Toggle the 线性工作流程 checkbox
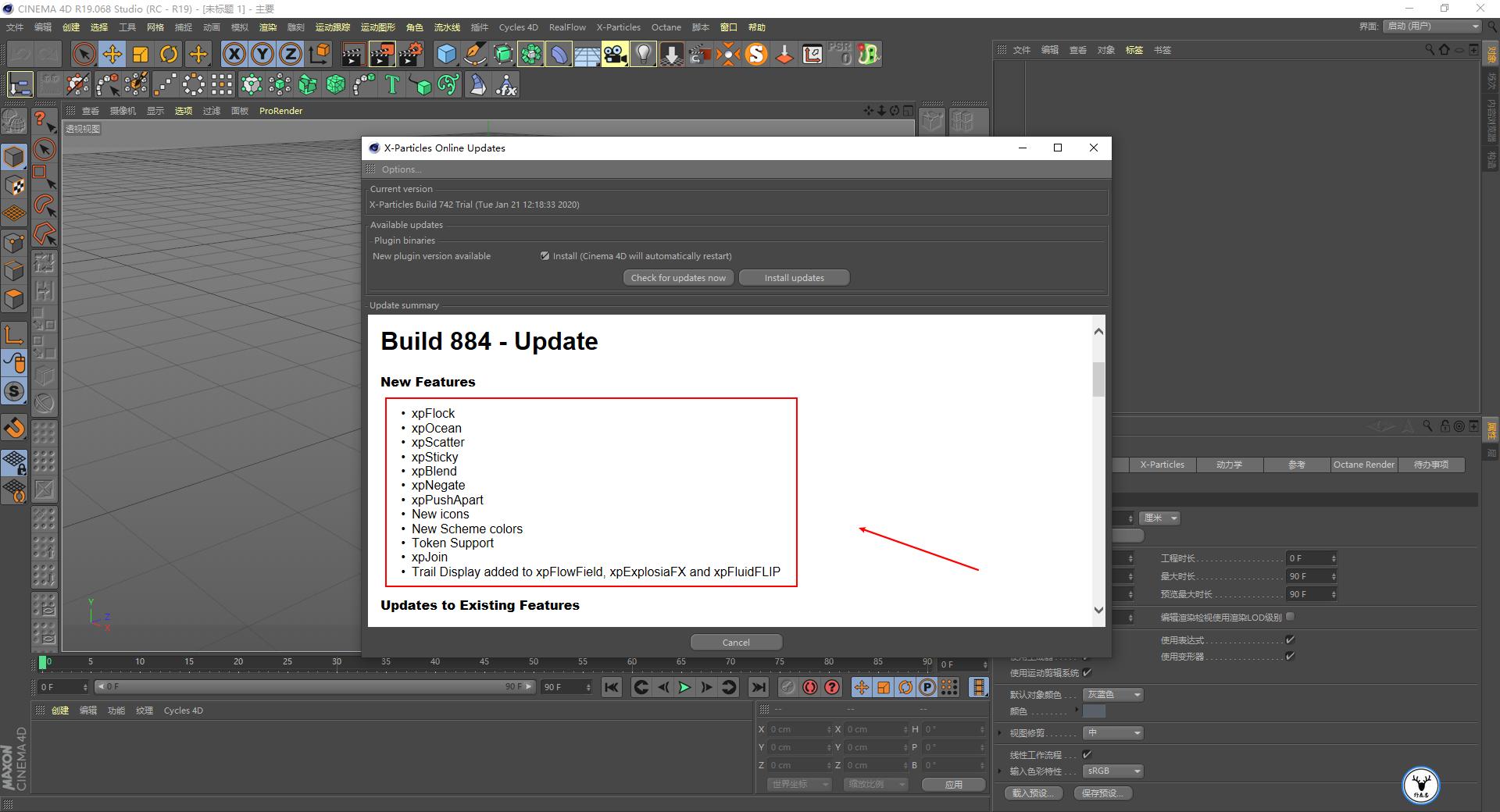Screen dimensions: 1500x812 coord(1087,754)
